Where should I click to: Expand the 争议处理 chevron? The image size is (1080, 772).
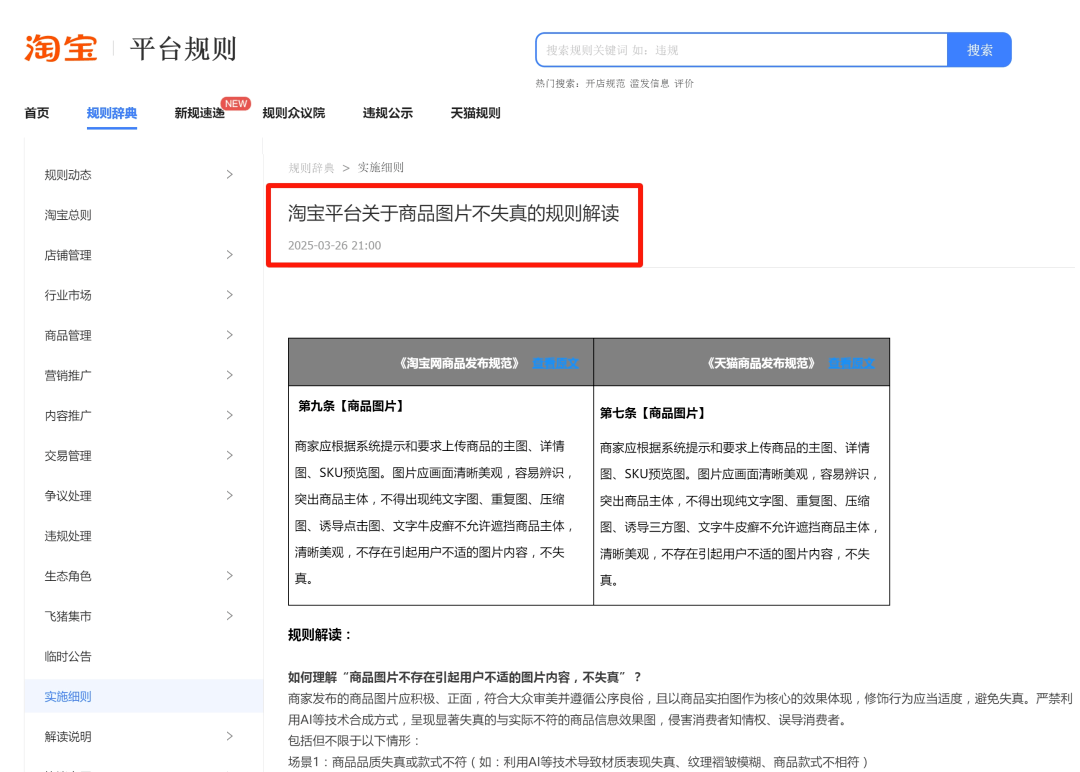point(229,495)
